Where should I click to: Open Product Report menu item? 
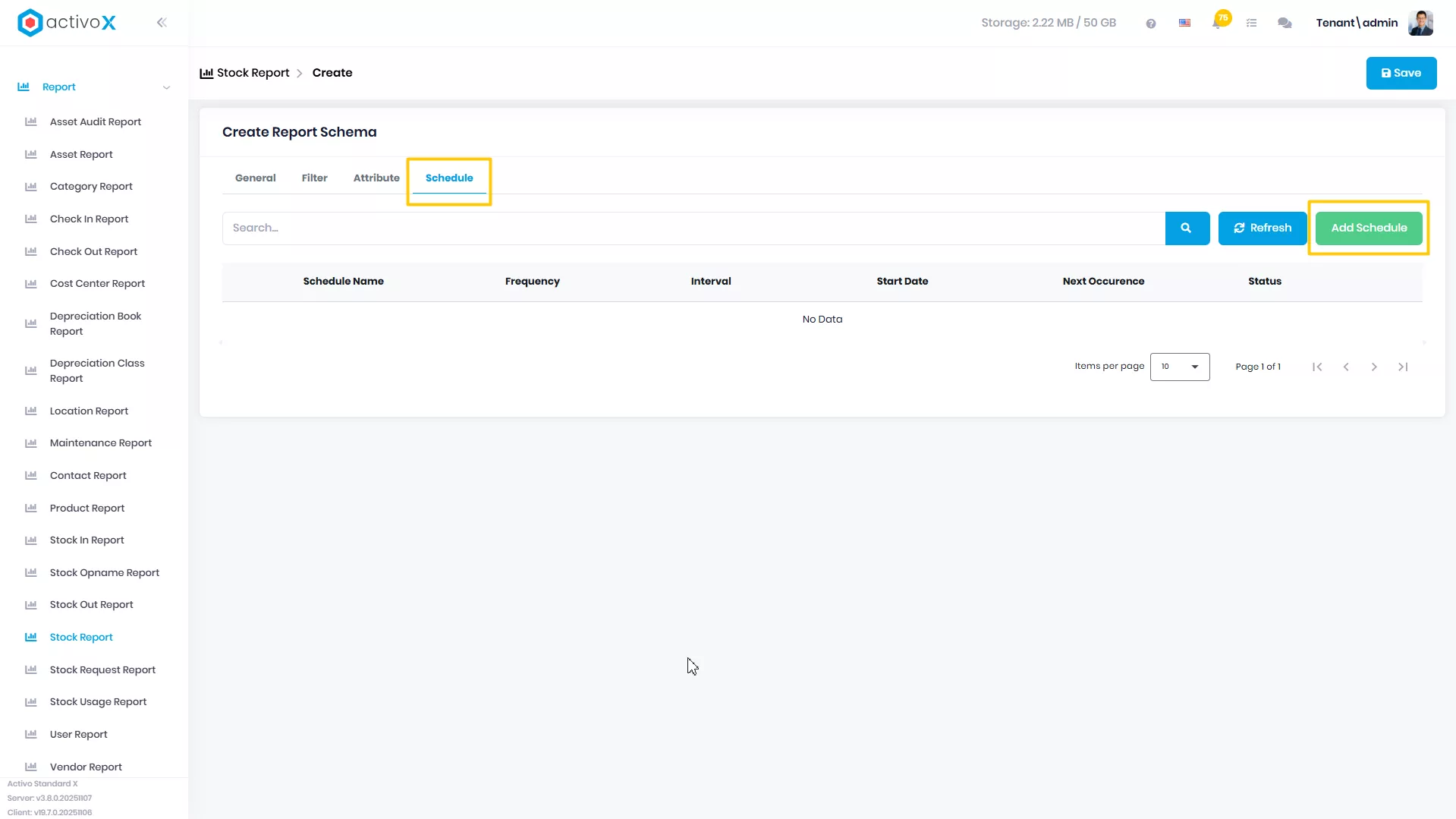coord(87,509)
